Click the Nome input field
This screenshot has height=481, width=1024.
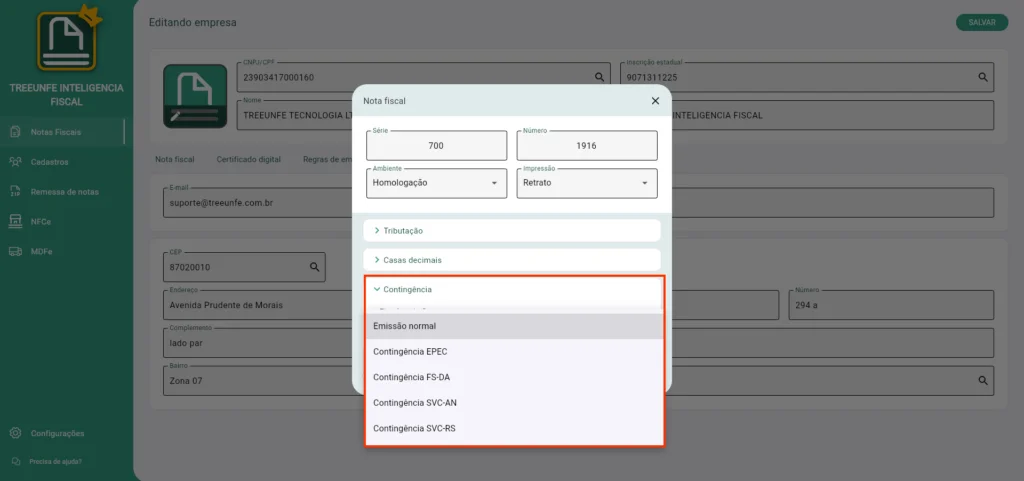pos(295,115)
